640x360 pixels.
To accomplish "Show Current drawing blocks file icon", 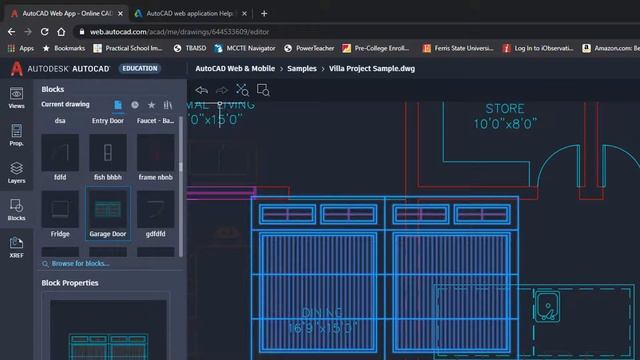I will click(x=118, y=105).
